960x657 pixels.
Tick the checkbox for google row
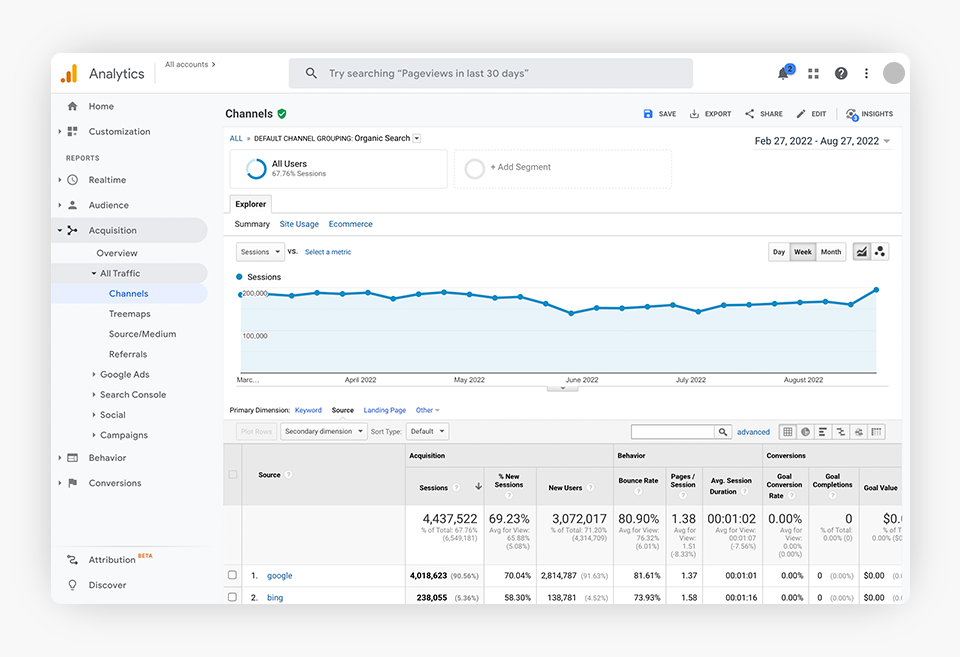click(232, 576)
